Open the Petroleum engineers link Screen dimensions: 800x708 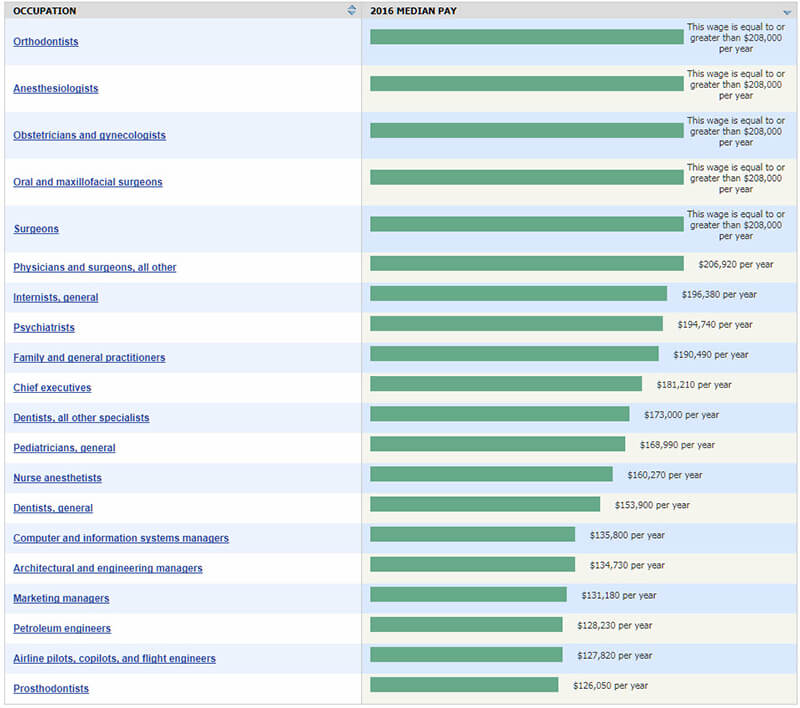point(62,628)
